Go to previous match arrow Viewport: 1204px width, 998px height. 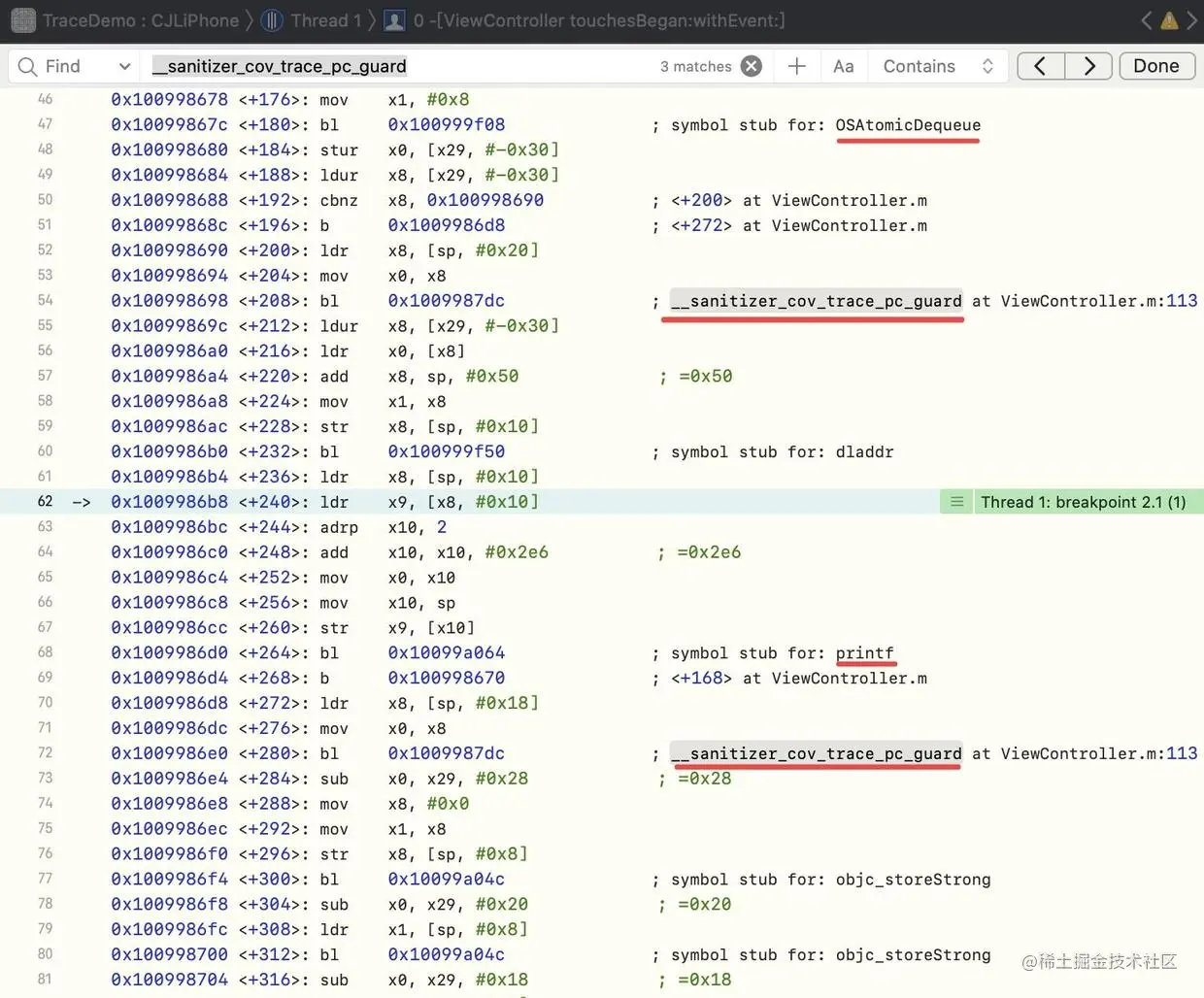click(1041, 66)
